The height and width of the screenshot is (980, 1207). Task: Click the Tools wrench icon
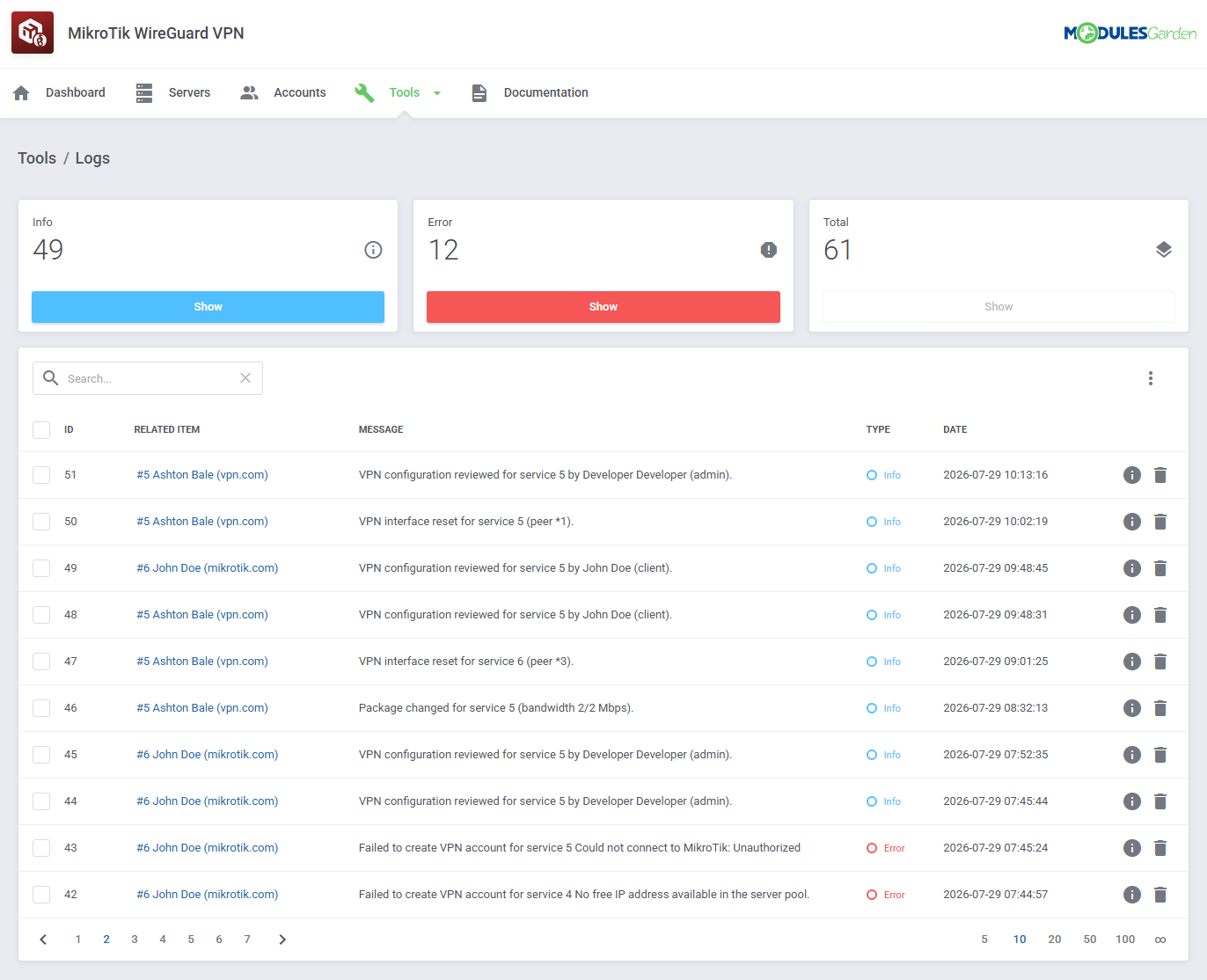coord(364,92)
